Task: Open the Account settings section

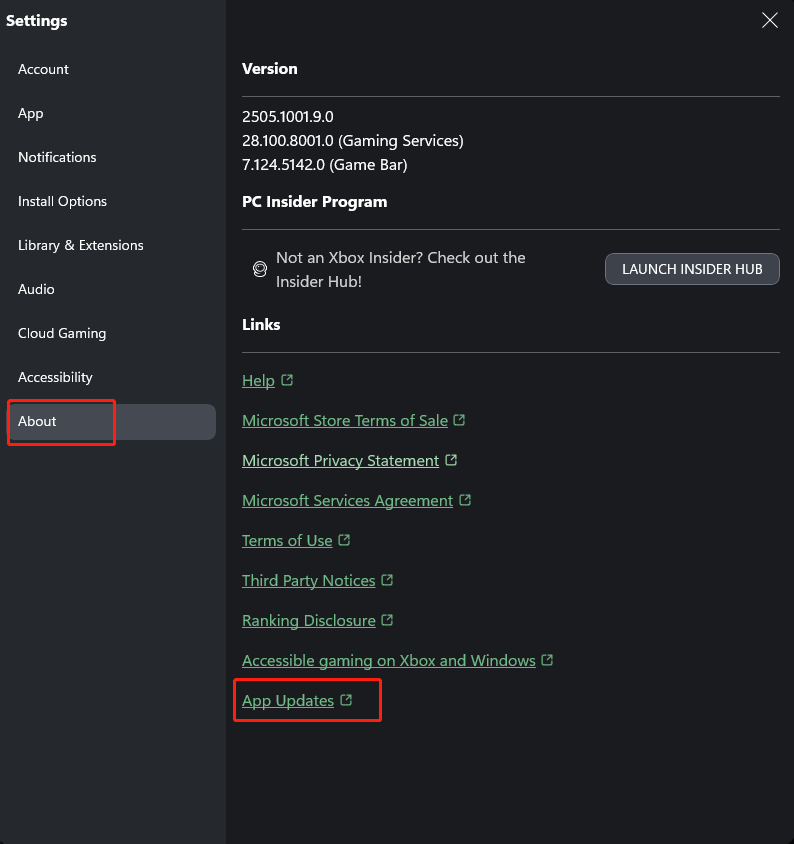Action: point(43,69)
